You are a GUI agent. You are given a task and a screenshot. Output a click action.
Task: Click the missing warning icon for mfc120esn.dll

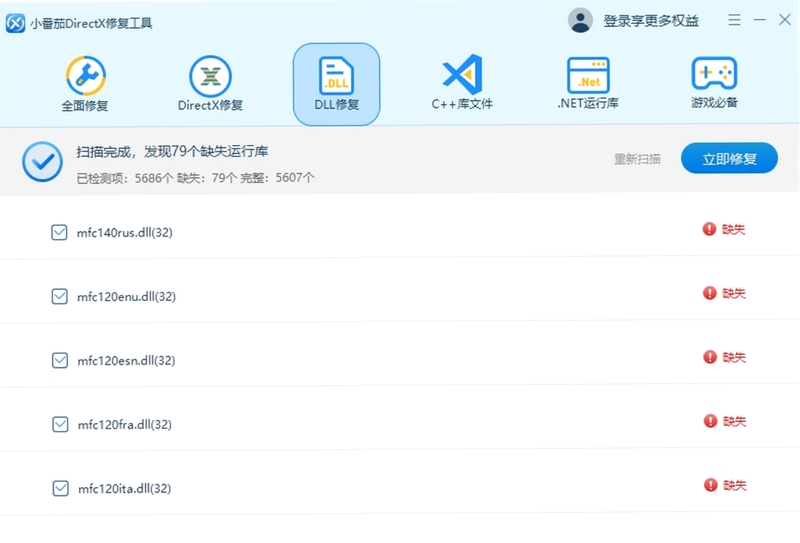[x=710, y=357]
